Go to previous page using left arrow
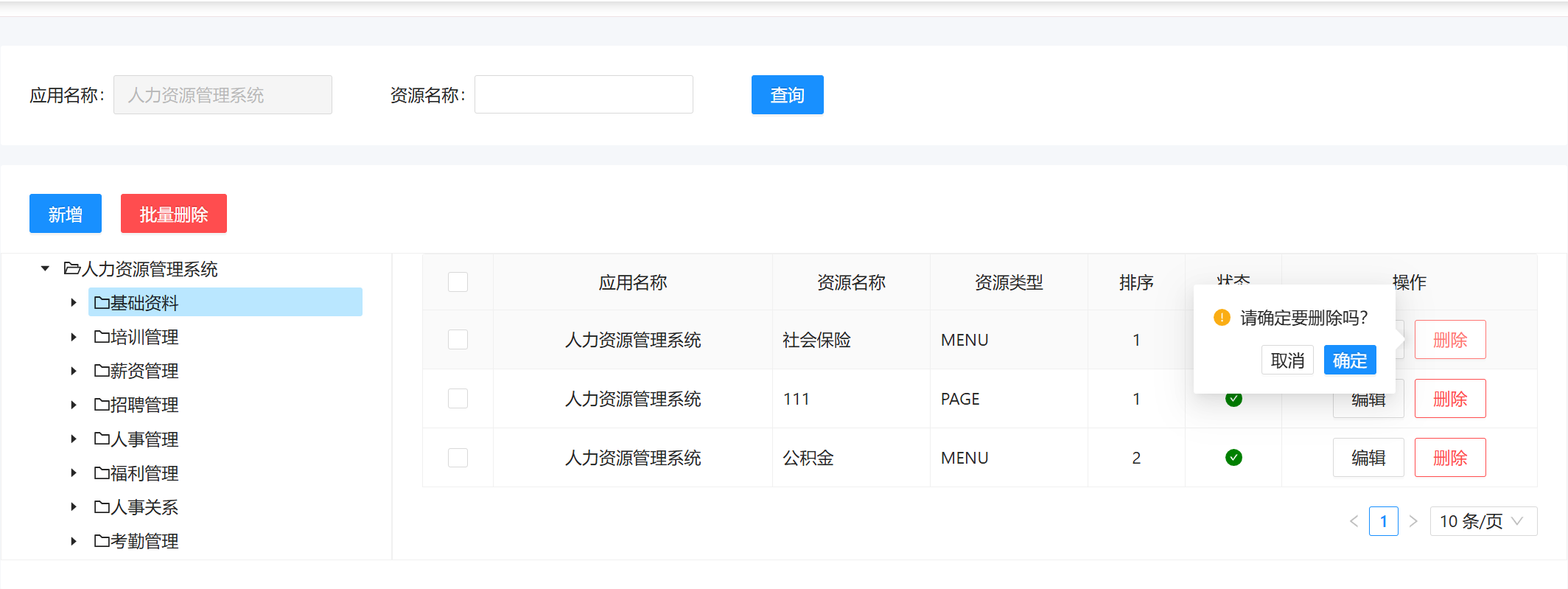 [1354, 521]
